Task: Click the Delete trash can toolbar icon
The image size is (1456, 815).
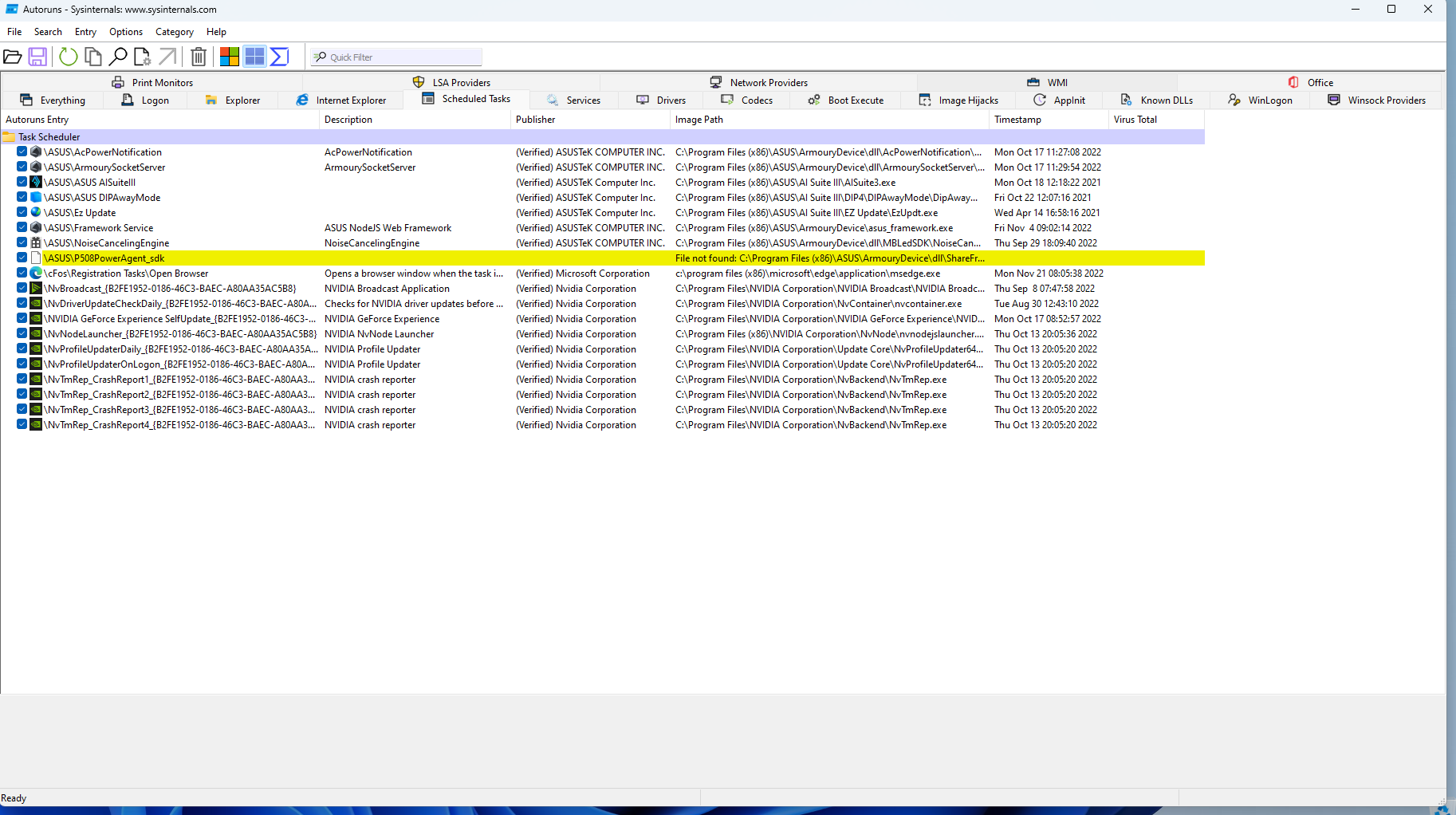Action: tap(199, 57)
